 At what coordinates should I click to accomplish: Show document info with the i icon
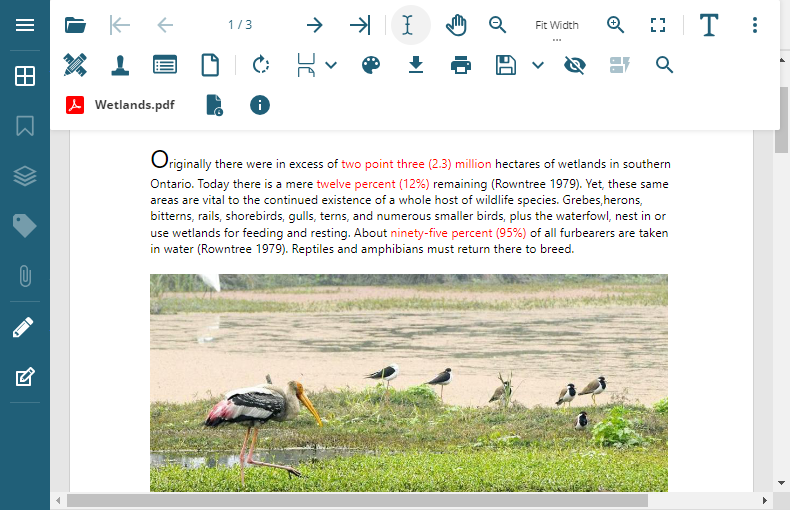click(259, 105)
